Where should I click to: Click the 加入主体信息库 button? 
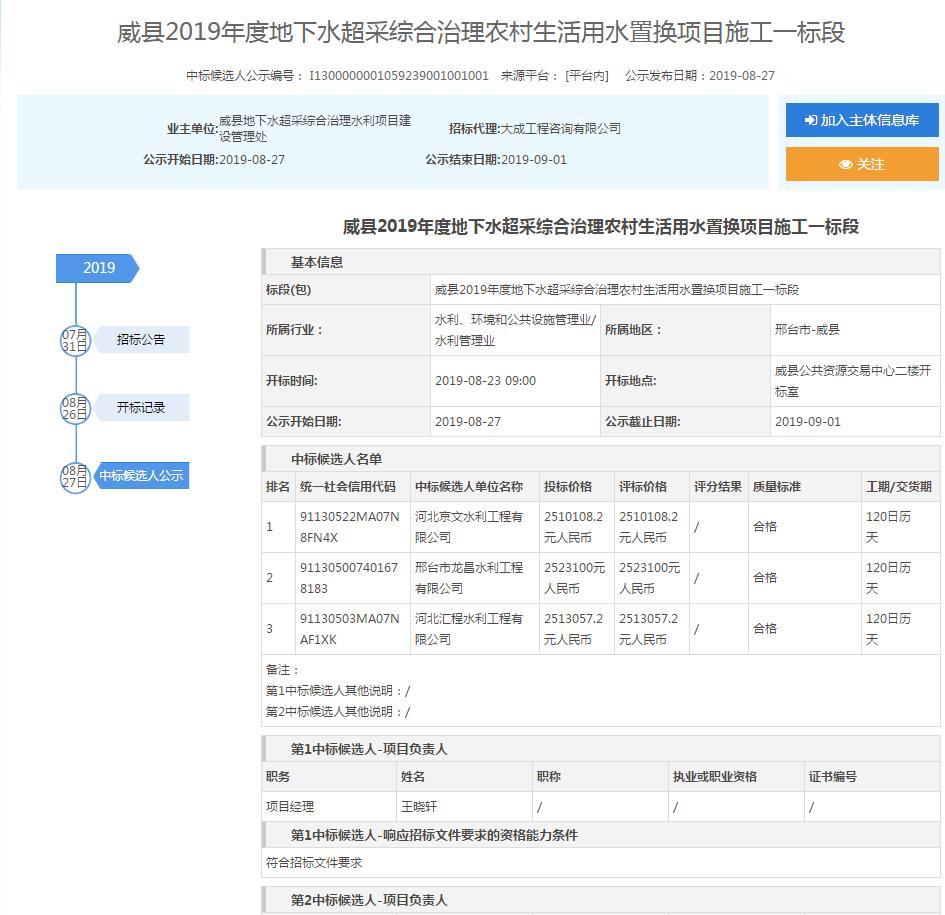point(862,120)
